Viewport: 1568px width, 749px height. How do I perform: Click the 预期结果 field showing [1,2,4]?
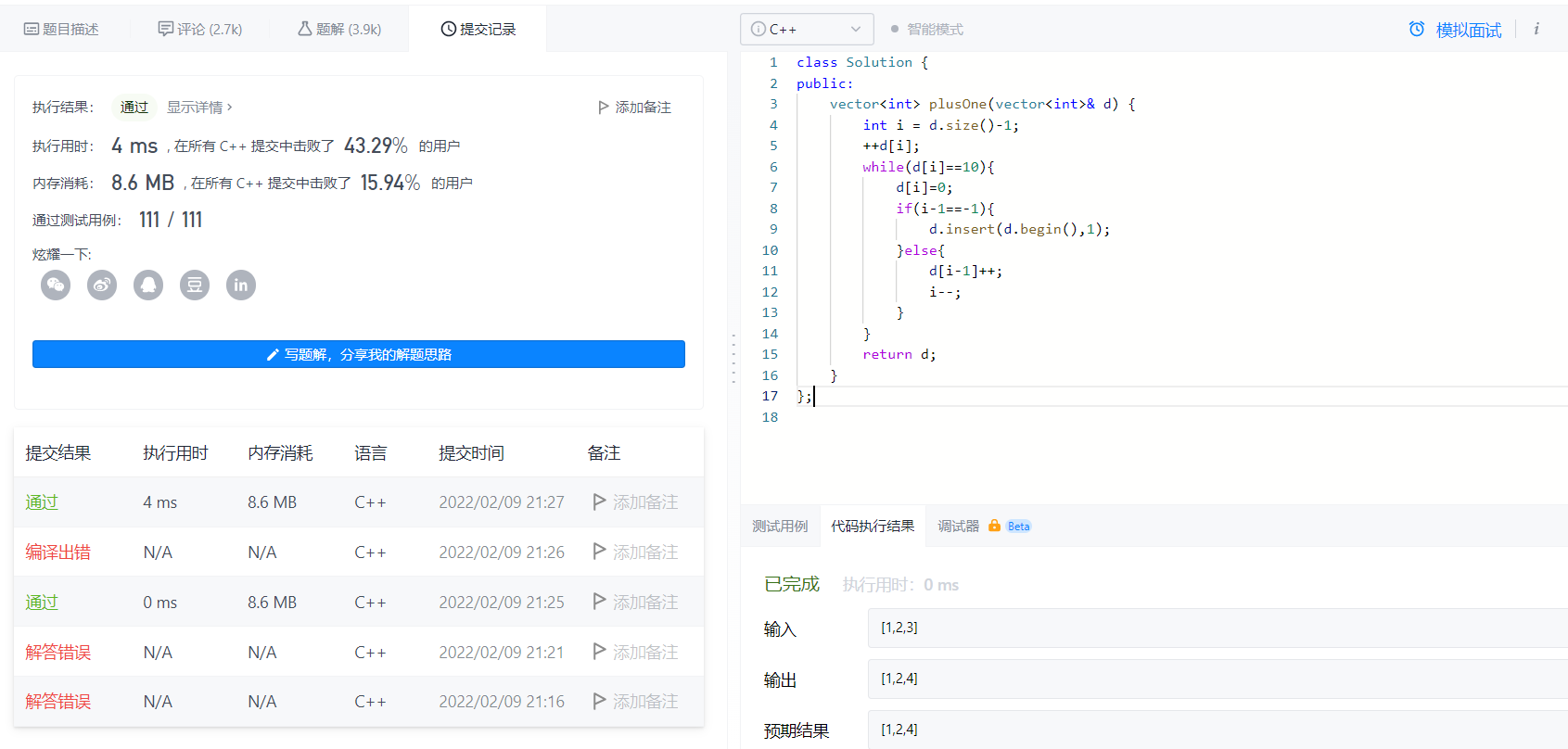pyautogui.click(x=1217, y=730)
